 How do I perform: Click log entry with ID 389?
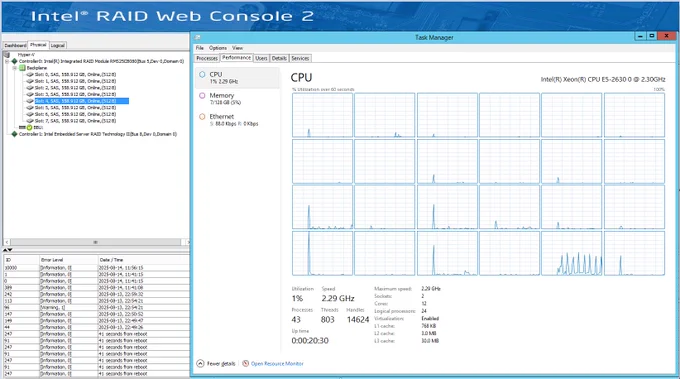pos(96,288)
